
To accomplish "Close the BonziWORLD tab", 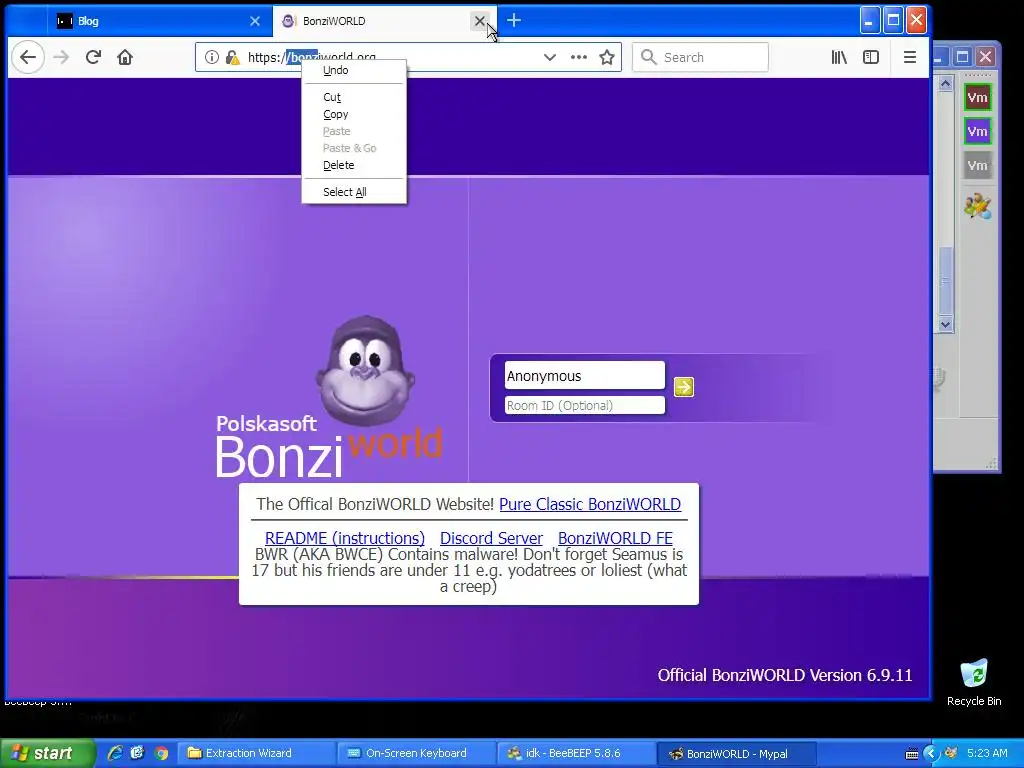I will [479, 21].
